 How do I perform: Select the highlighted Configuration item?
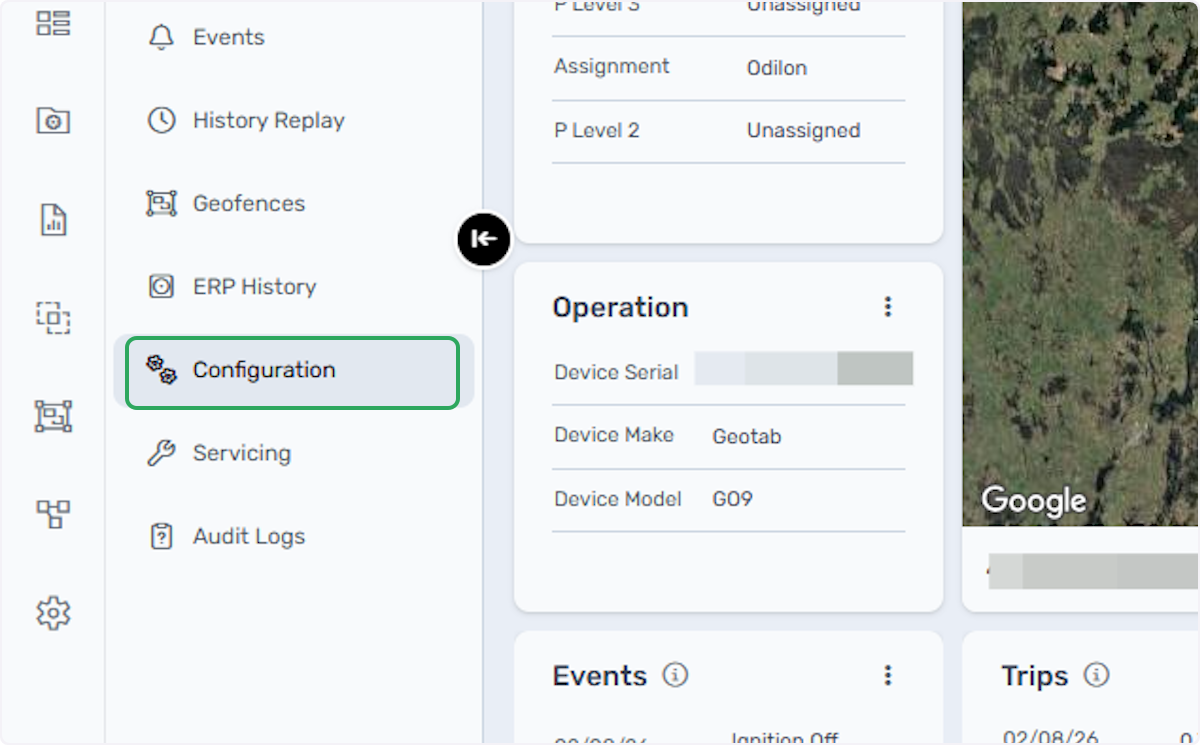click(293, 372)
